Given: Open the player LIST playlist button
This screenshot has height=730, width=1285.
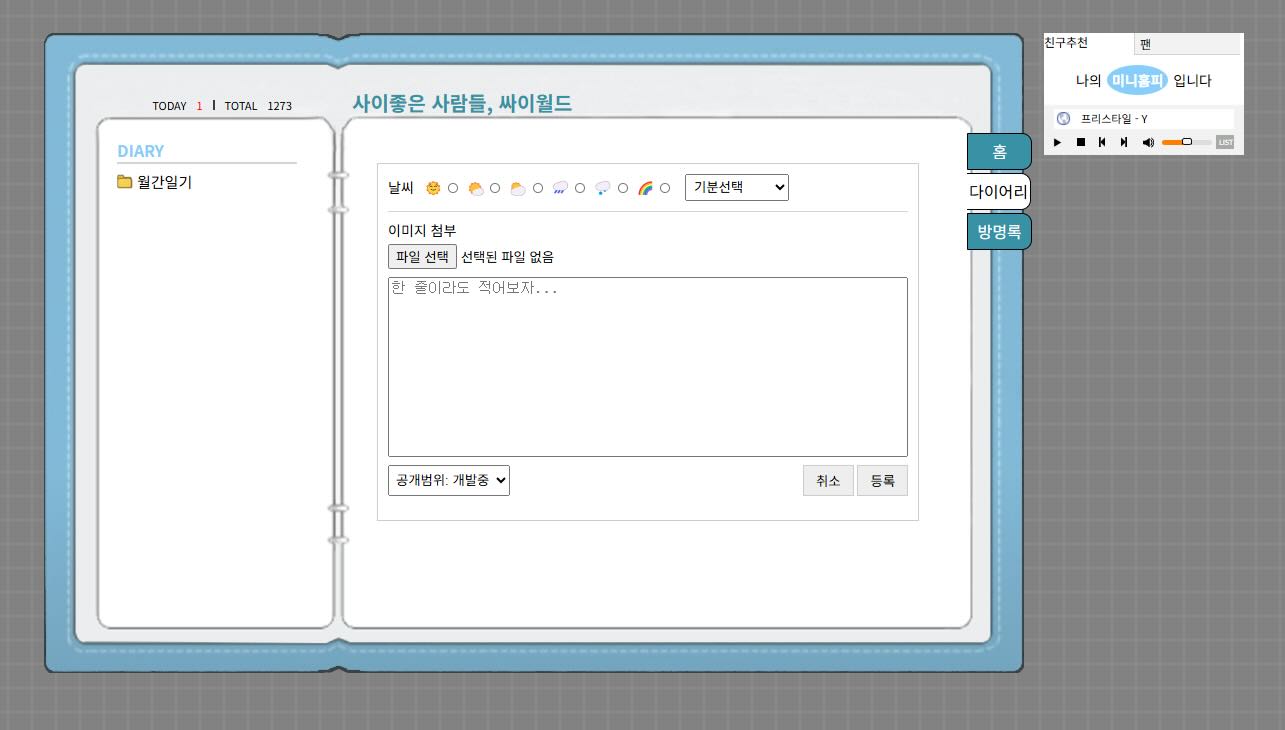Looking at the screenshot, I should pos(1225,142).
